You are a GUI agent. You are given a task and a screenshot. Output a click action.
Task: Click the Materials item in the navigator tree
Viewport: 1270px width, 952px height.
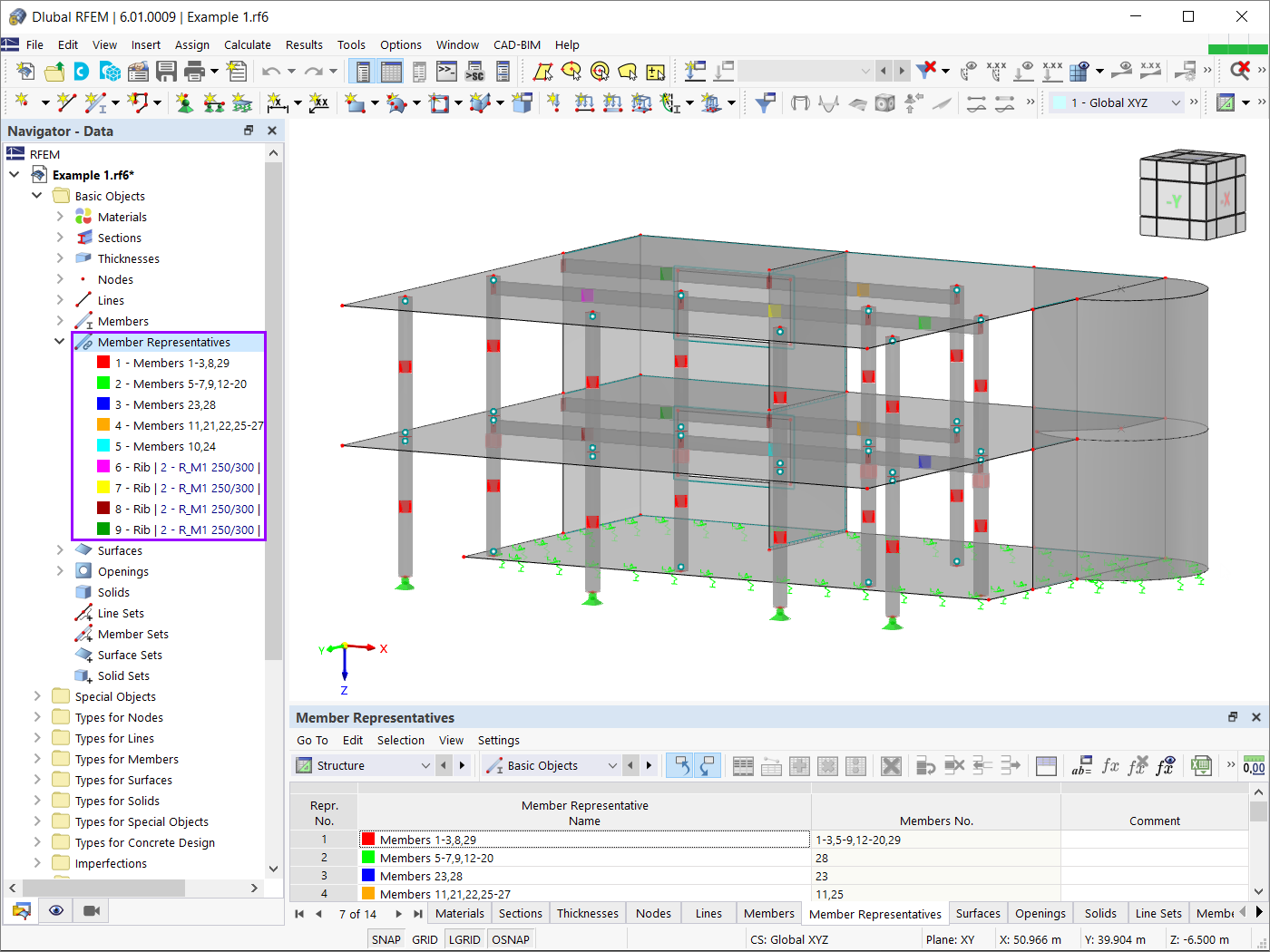[122, 217]
